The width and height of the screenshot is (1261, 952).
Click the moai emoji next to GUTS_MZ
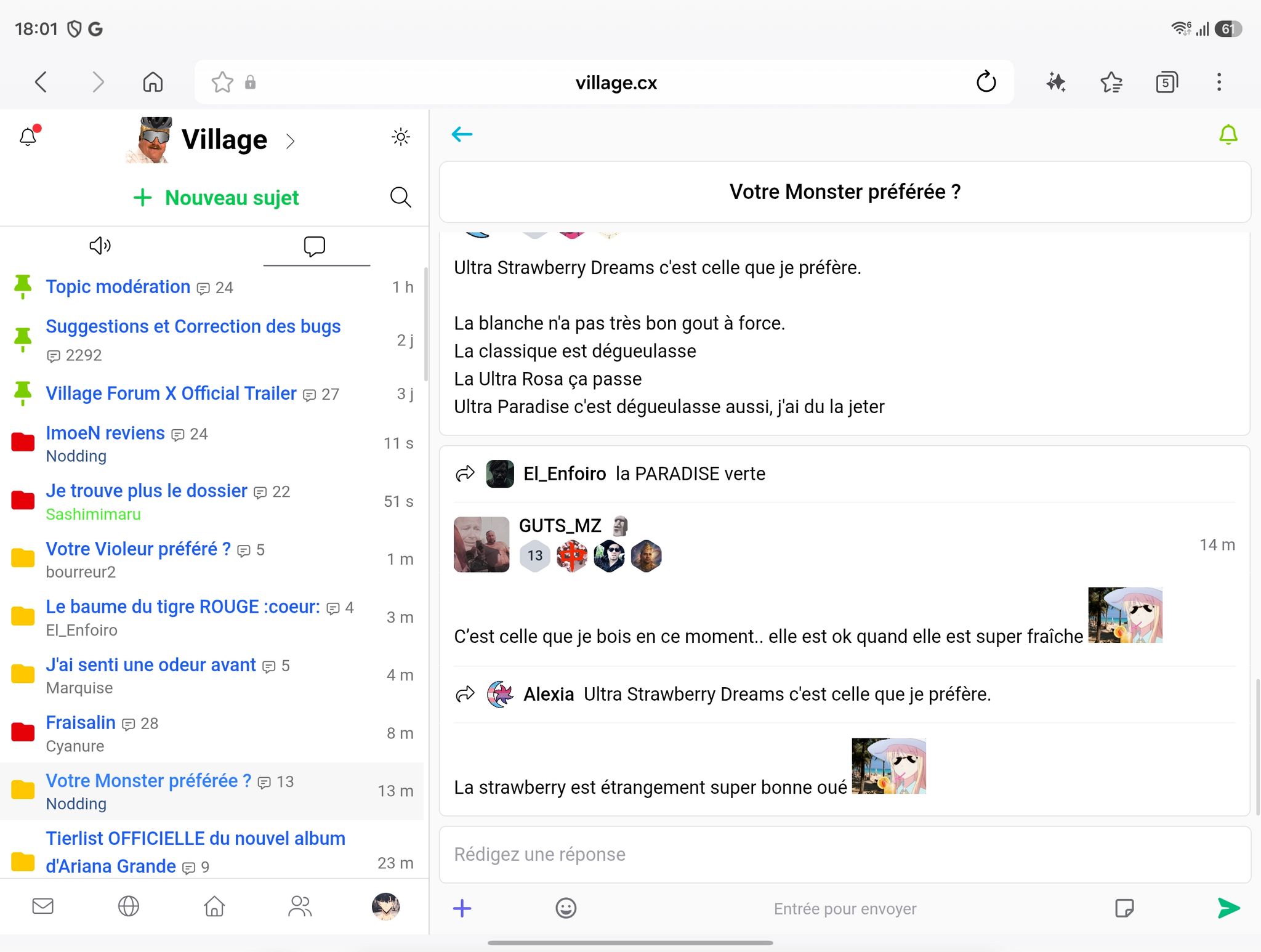click(620, 525)
